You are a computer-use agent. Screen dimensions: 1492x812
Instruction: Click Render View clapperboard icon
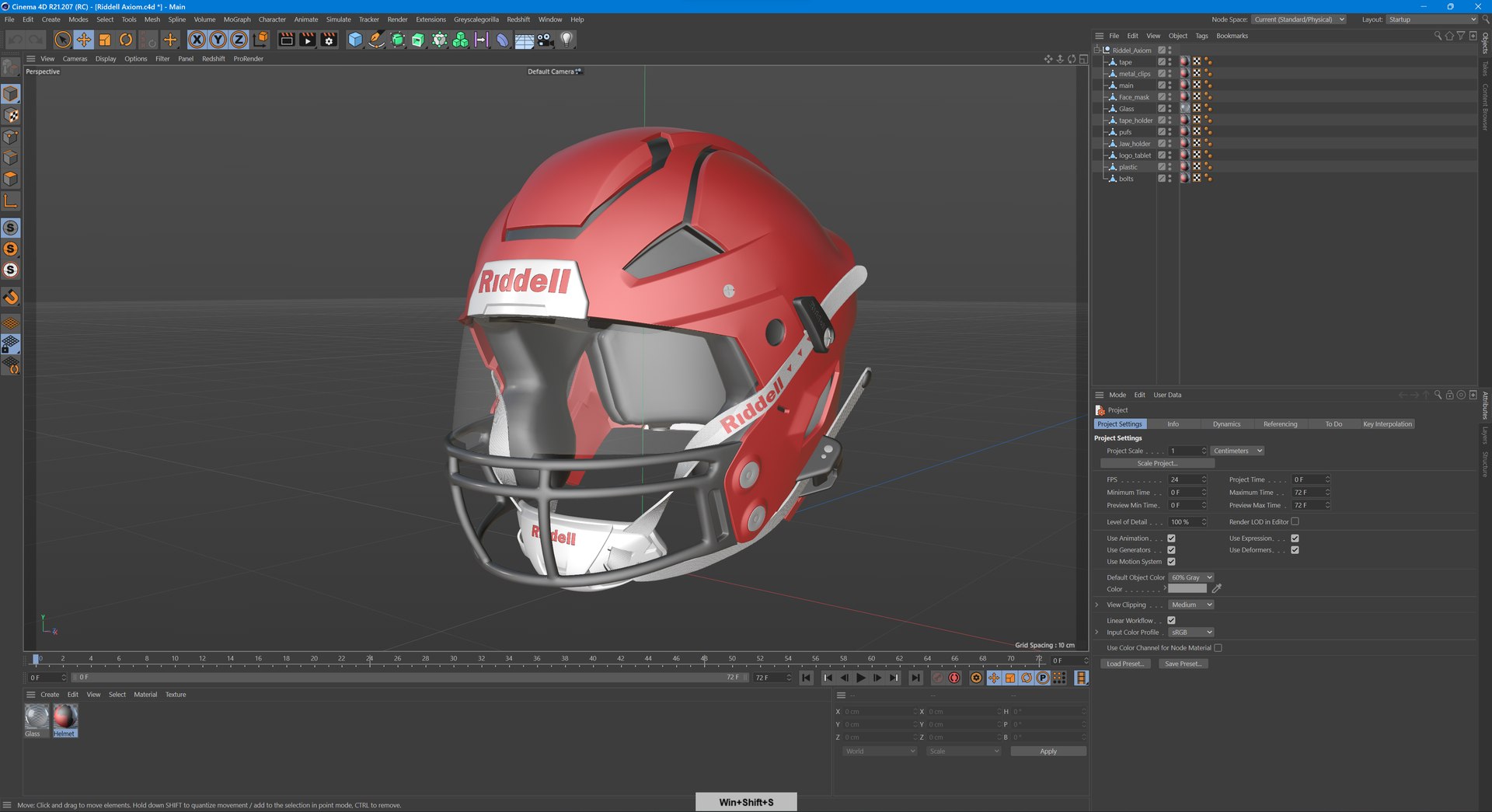(287, 40)
